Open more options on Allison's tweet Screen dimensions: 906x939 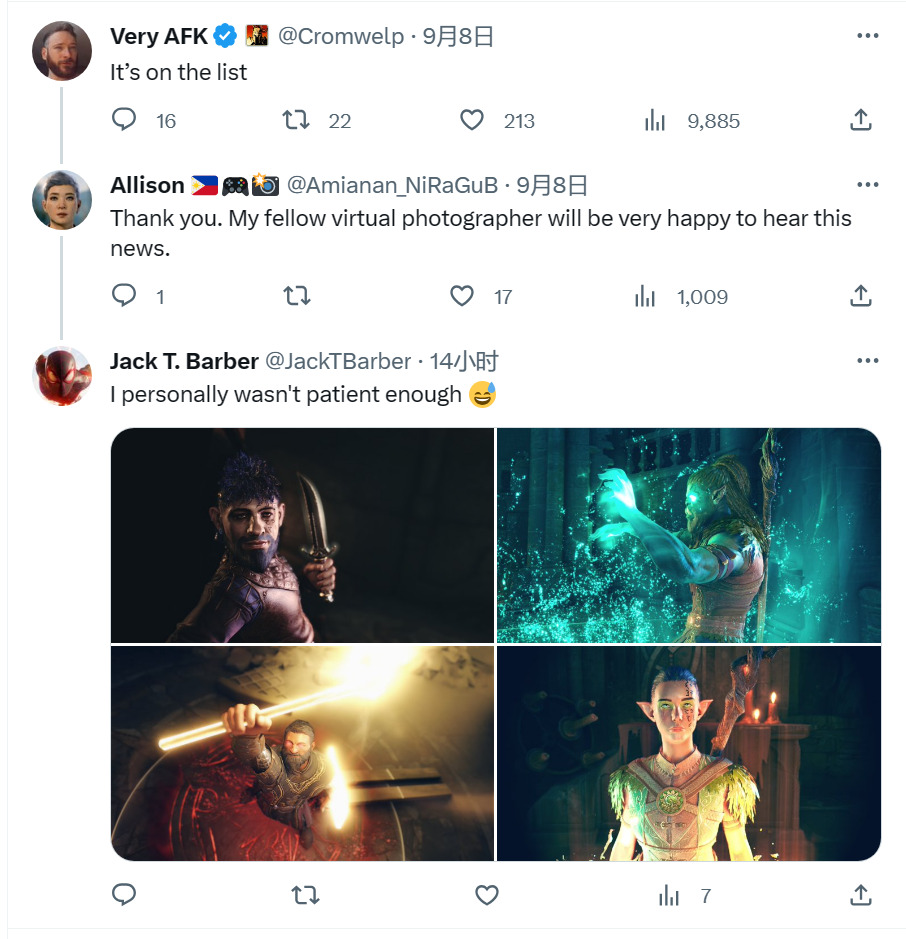[x=867, y=184]
